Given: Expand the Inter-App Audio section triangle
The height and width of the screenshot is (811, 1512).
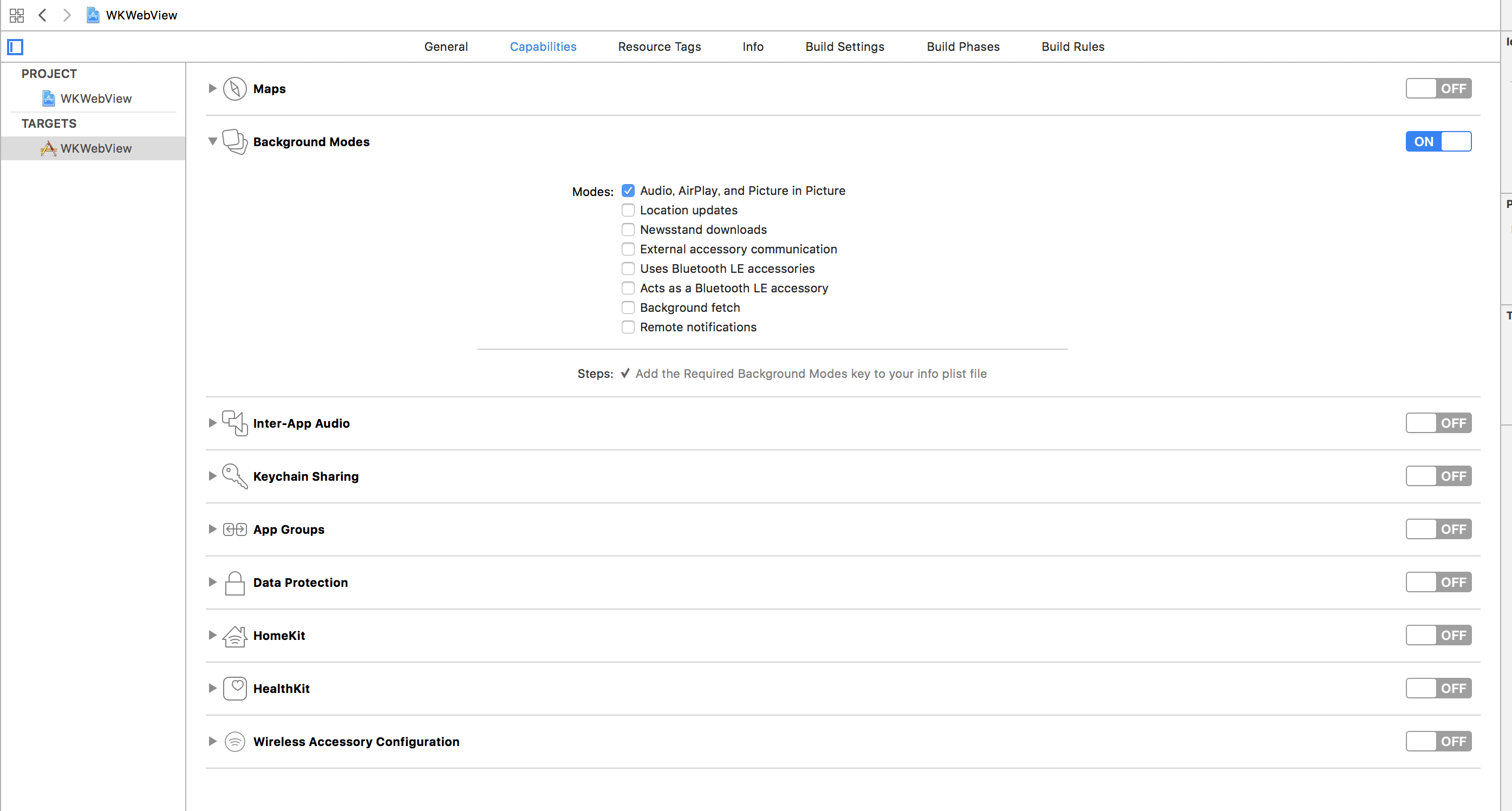Looking at the screenshot, I should [212, 423].
